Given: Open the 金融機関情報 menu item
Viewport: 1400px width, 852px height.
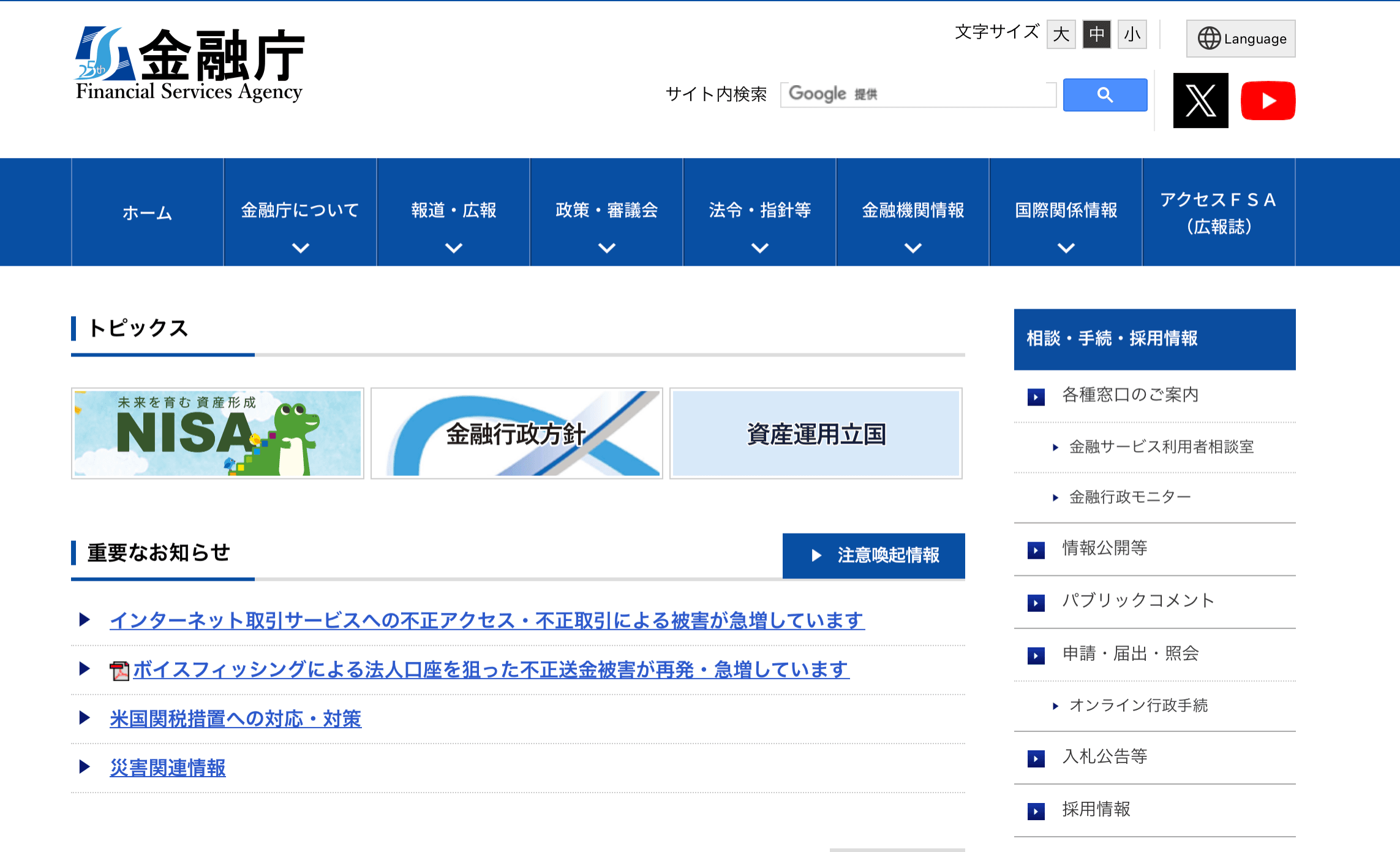Looking at the screenshot, I should 913,211.
